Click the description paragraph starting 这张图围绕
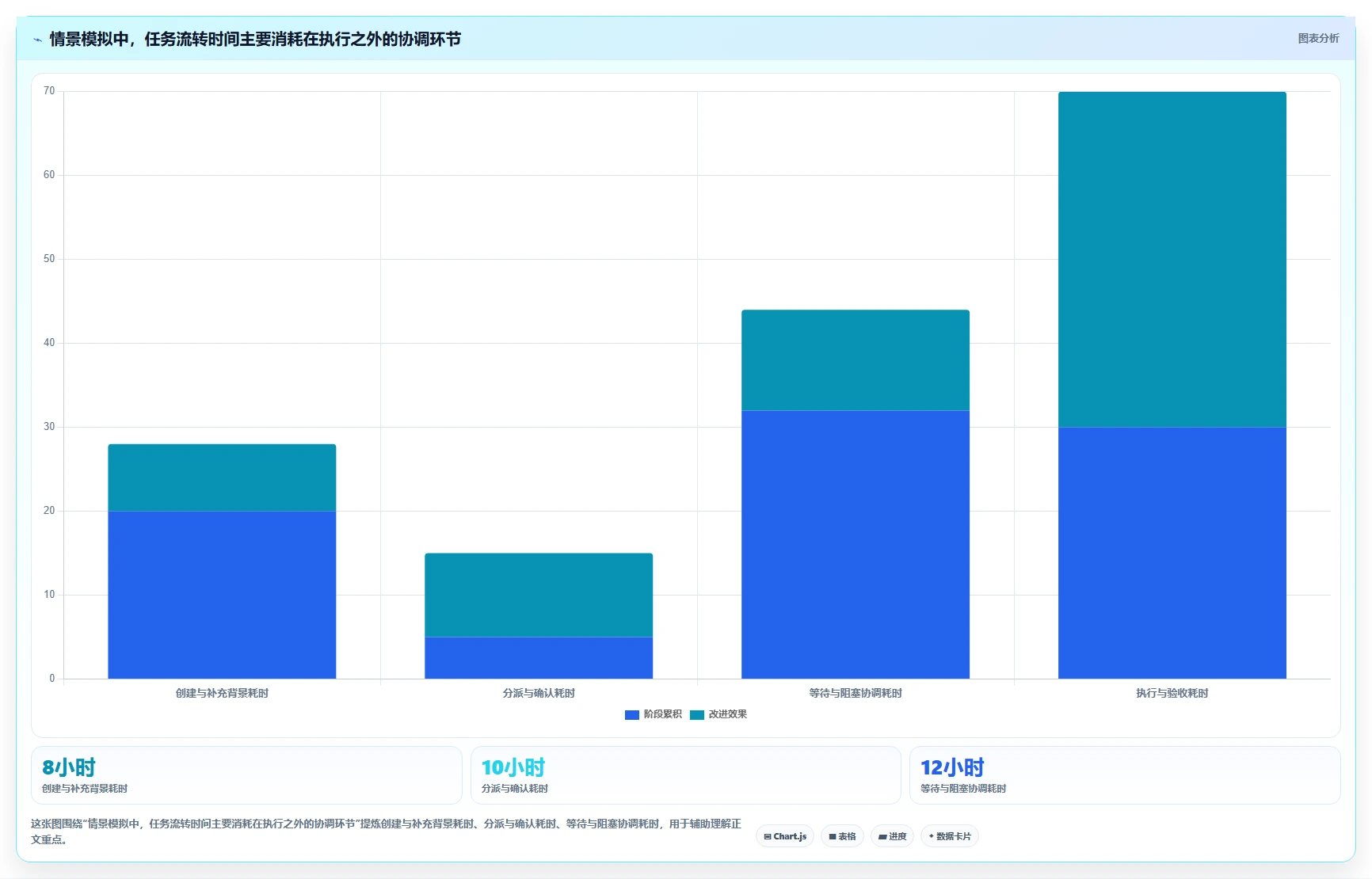 386,831
